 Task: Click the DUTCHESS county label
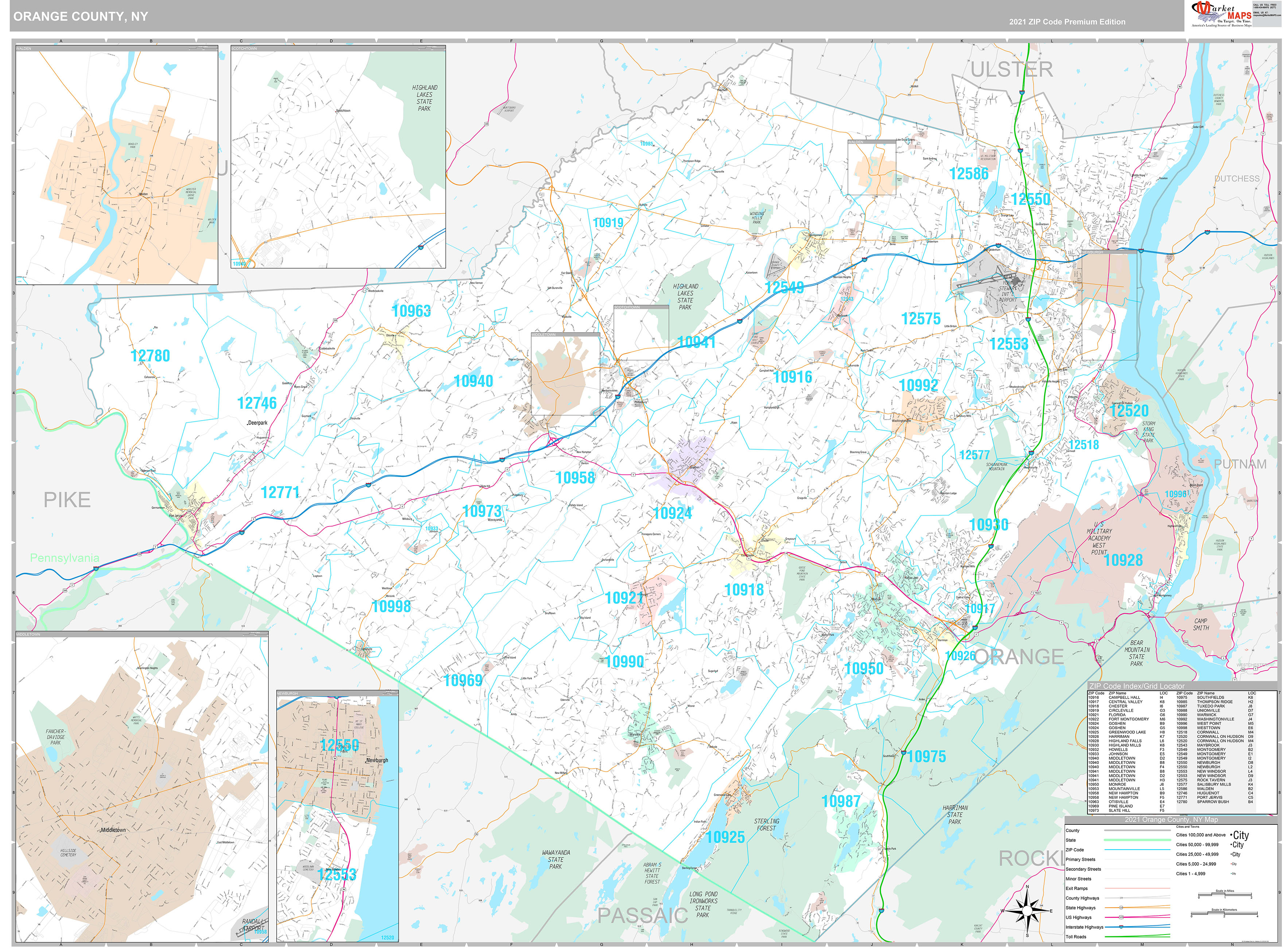[x=1237, y=178]
